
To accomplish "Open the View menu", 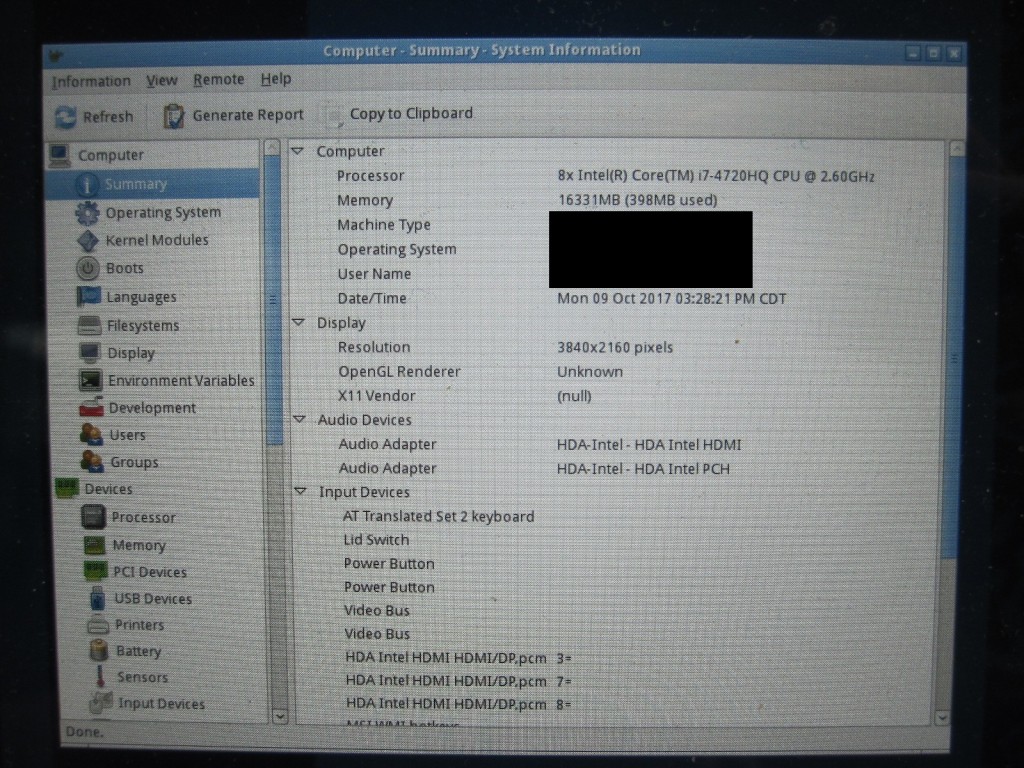I will tap(161, 80).
